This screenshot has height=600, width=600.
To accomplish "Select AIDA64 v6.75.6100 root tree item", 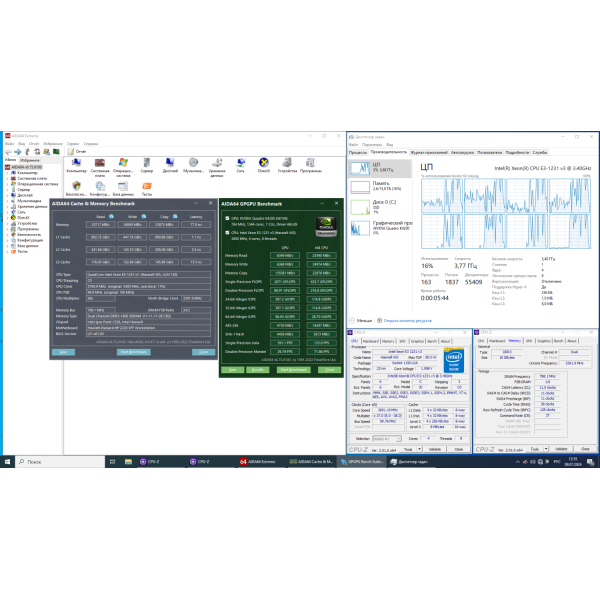I will pos(24,167).
